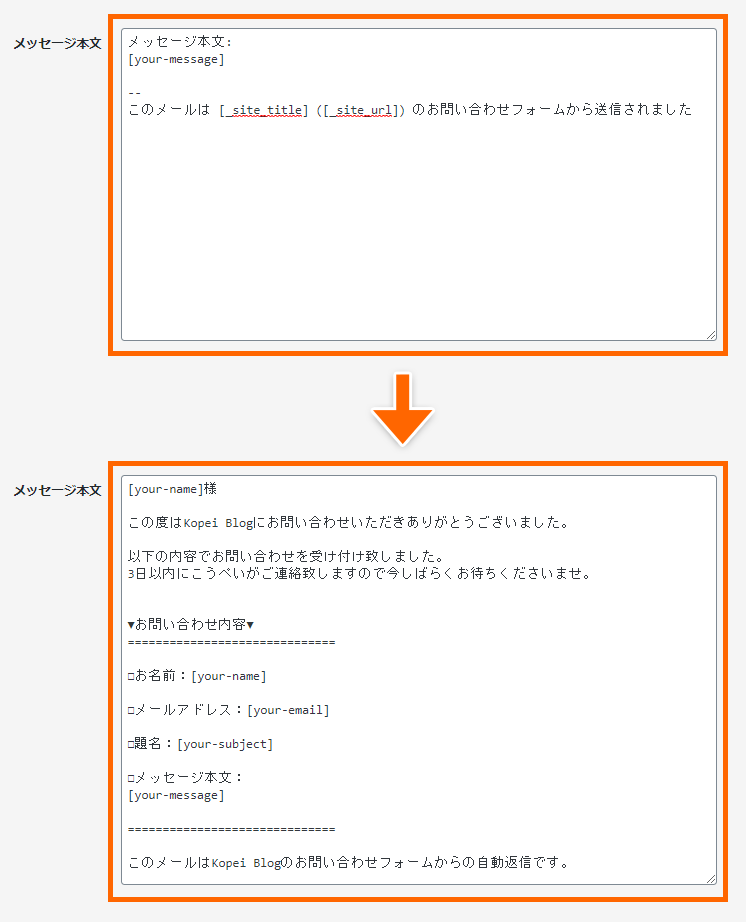Click [your-message] tag in upper textarea
Image resolution: width=746 pixels, height=922 pixels.
click(176, 59)
